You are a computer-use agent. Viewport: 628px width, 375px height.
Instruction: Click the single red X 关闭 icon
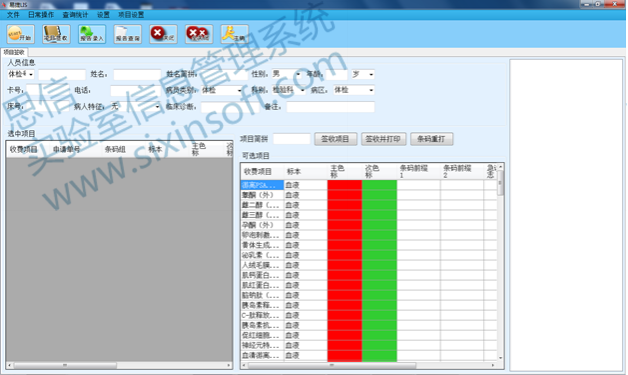(163, 34)
